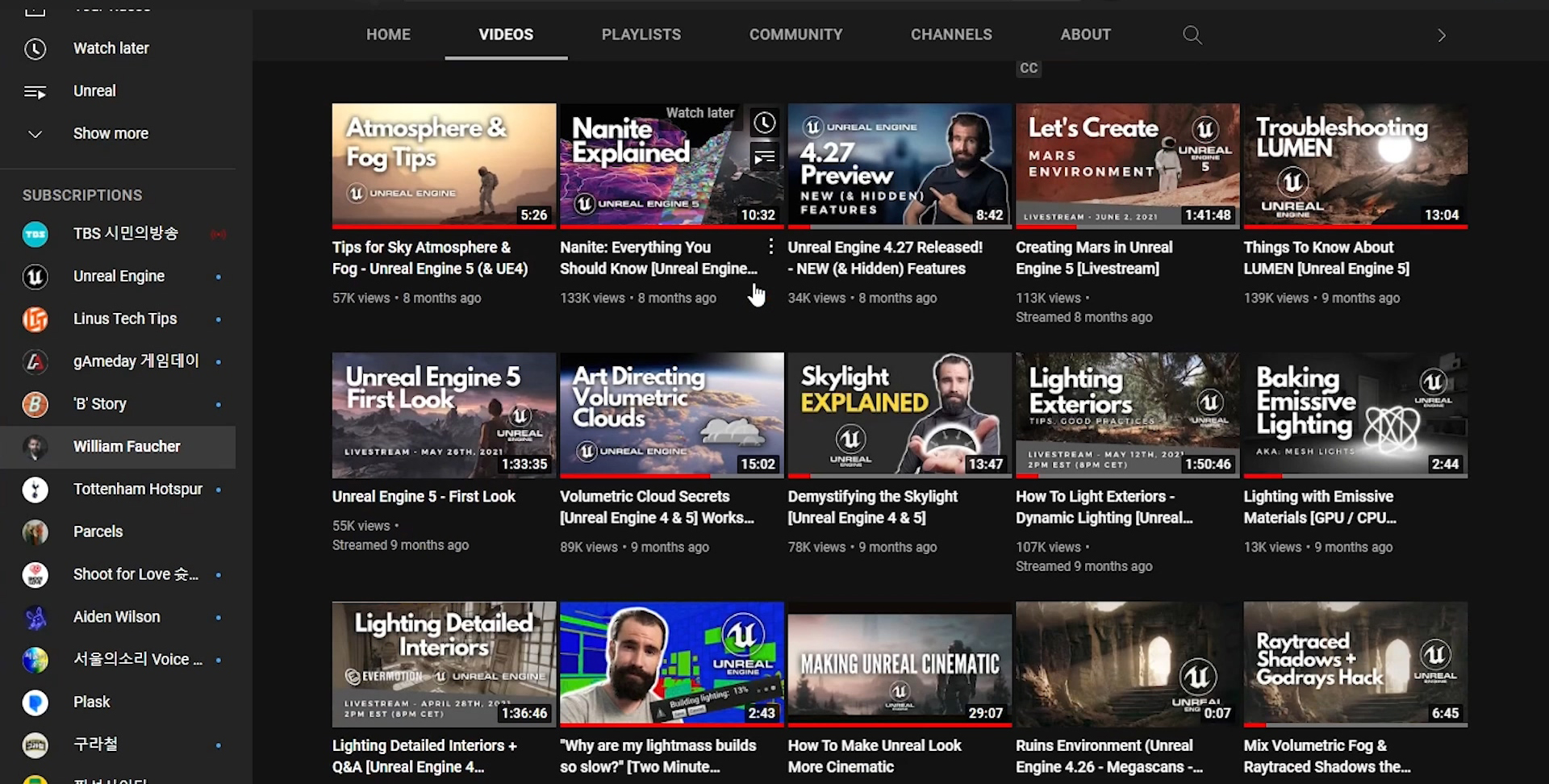Open the ABOUT tab
Image resolution: width=1549 pixels, height=784 pixels.
click(x=1085, y=35)
